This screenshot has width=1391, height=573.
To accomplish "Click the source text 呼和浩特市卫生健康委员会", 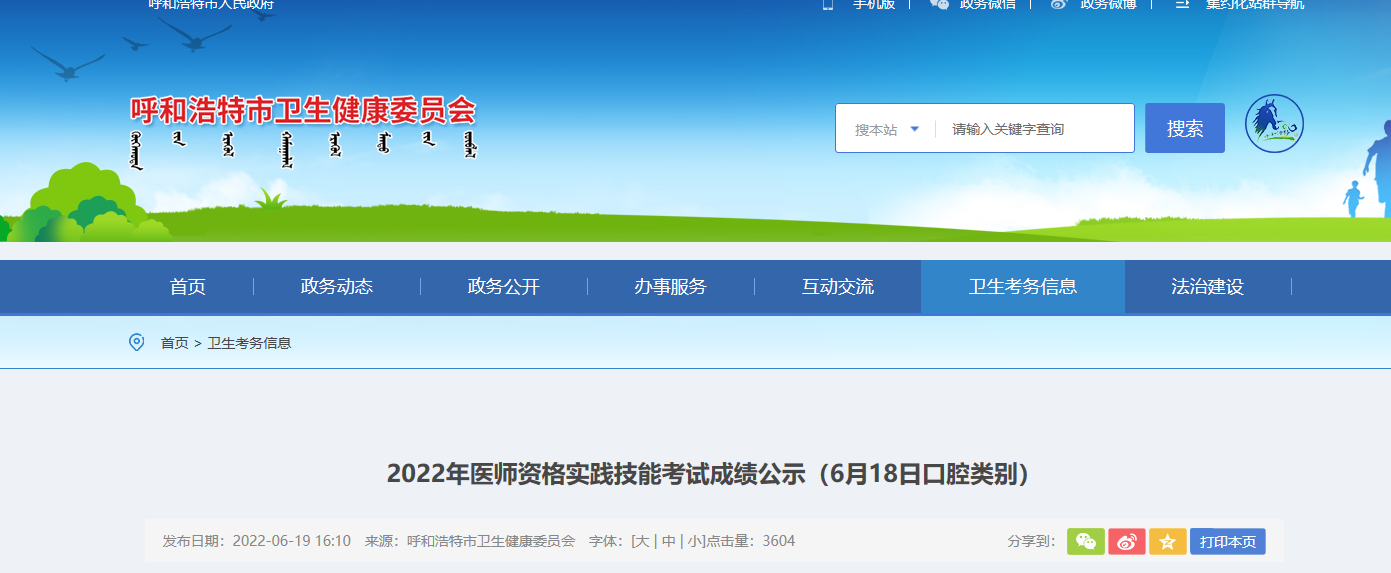I will pyautogui.click(x=491, y=541).
